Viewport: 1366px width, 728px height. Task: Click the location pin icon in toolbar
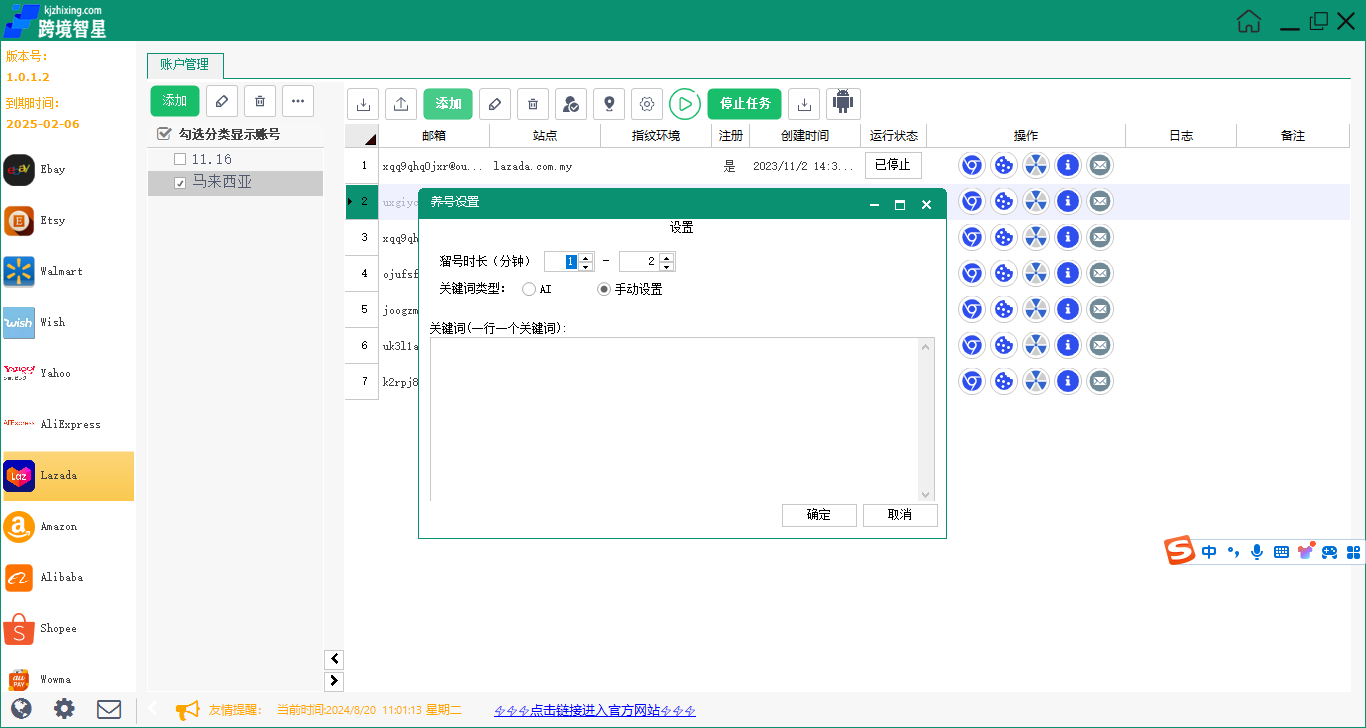(609, 104)
